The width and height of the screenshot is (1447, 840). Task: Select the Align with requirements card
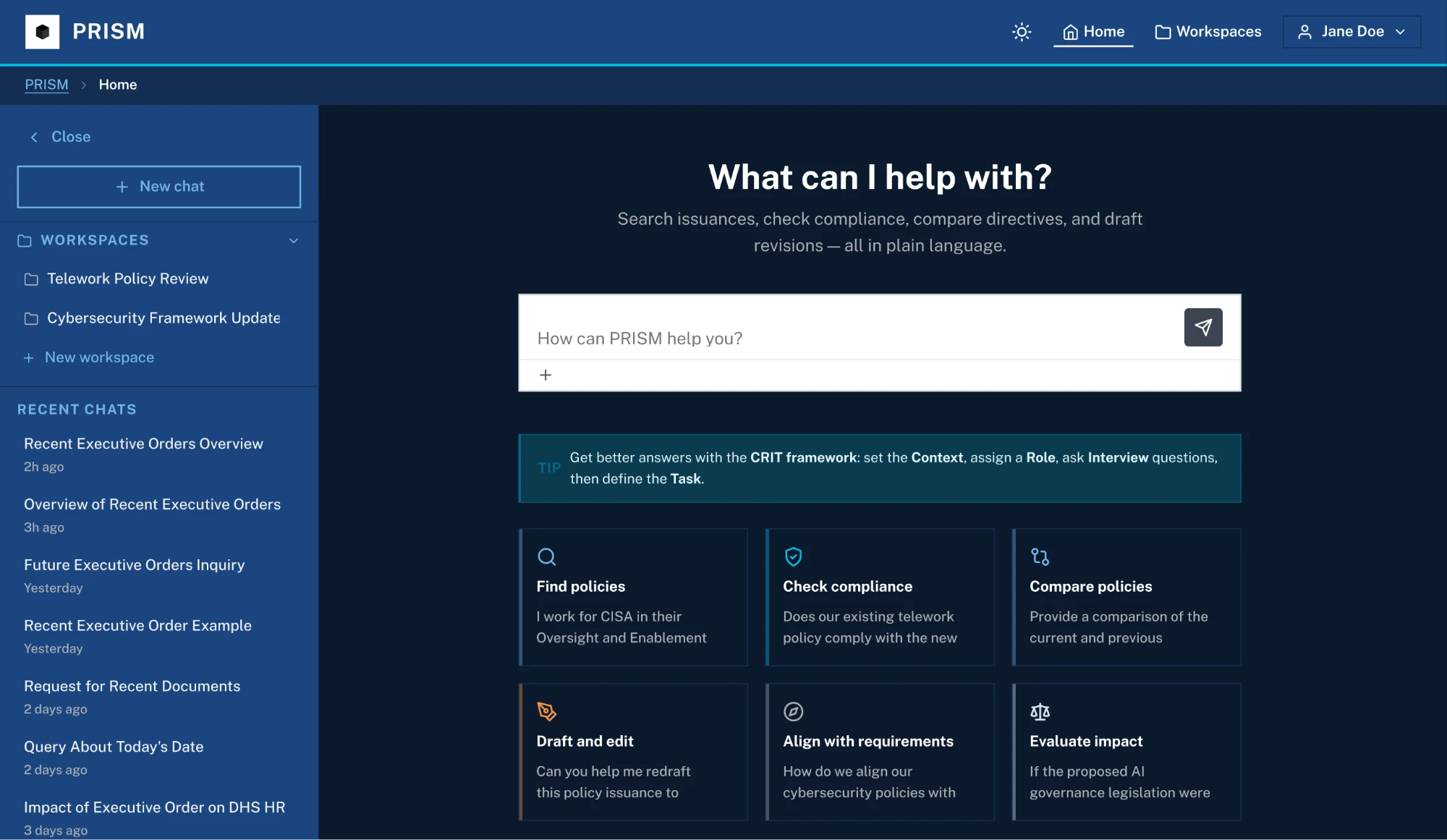click(880, 752)
